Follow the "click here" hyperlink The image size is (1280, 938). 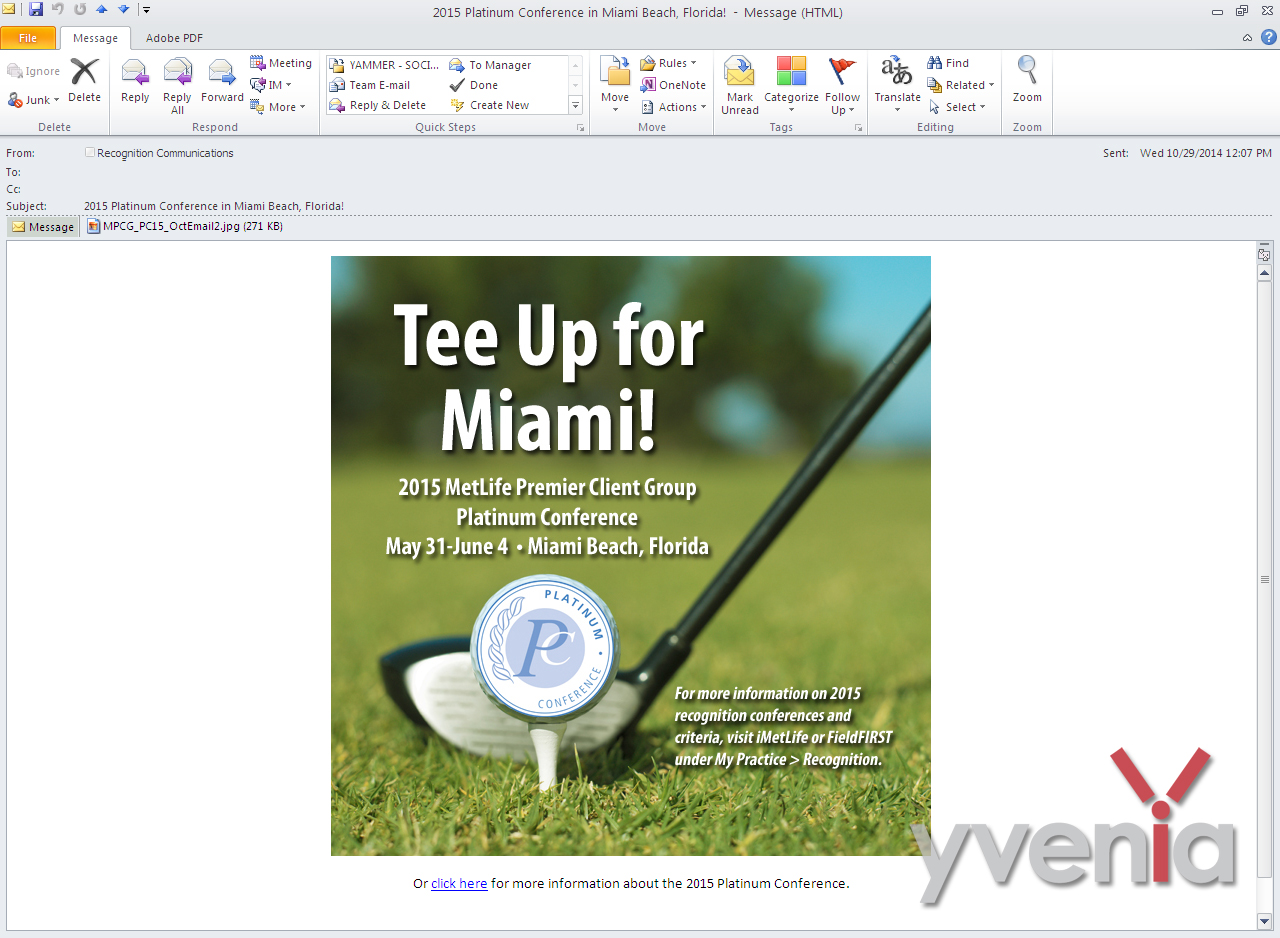pyautogui.click(x=459, y=883)
